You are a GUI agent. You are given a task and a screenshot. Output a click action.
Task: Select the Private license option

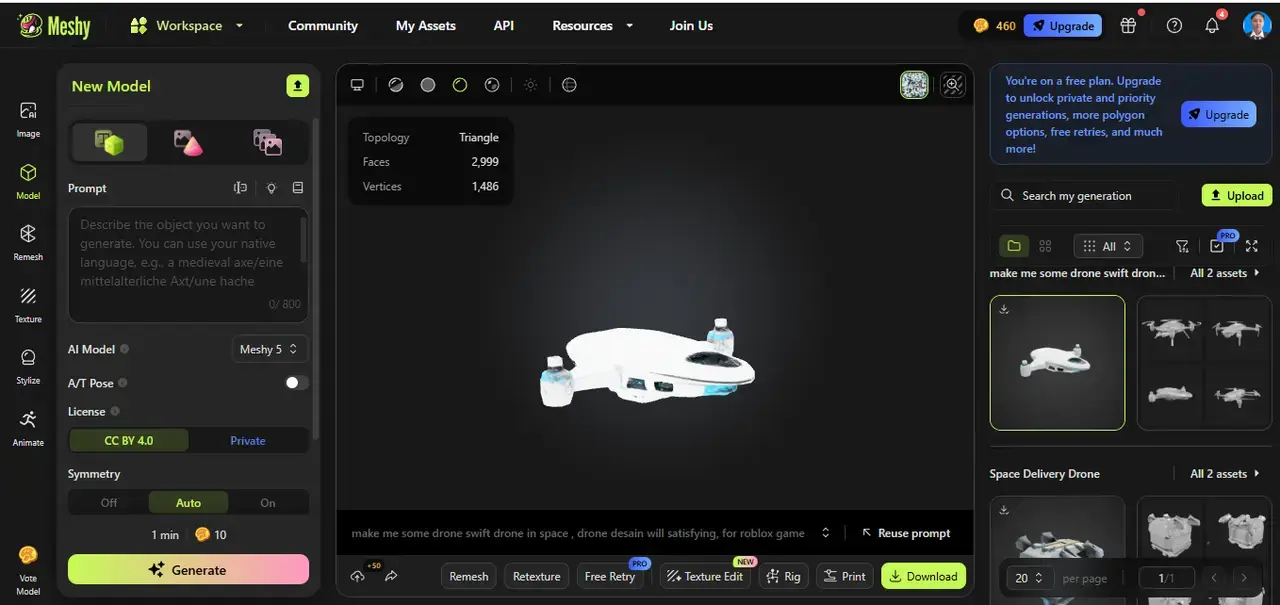(x=247, y=440)
